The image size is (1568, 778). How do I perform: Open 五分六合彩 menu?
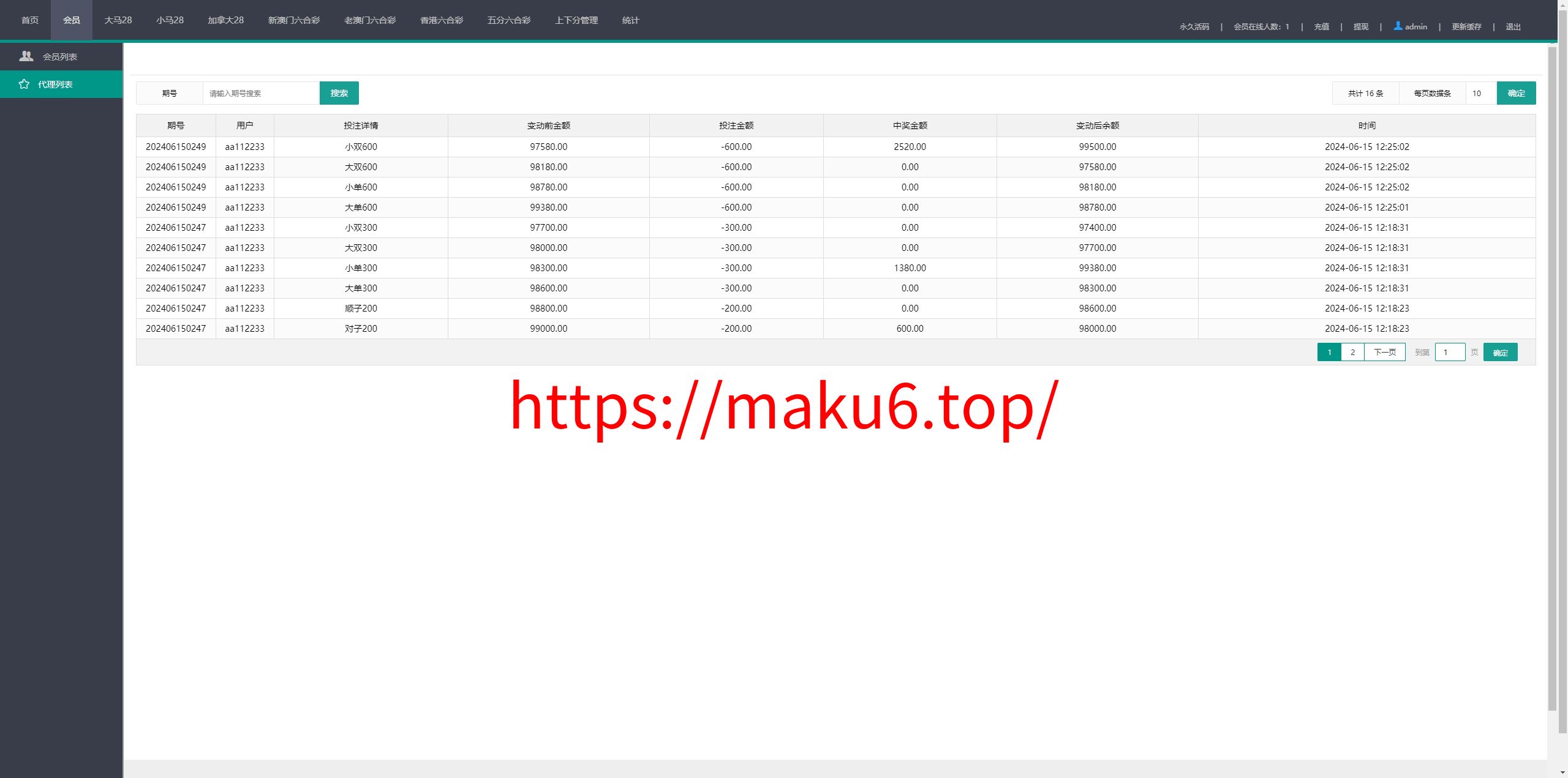pyautogui.click(x=509, y=20)
